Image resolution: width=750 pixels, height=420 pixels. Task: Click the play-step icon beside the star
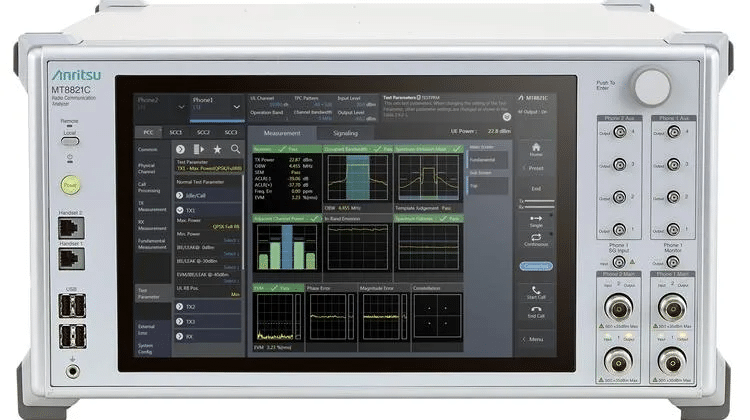click(x=199, y=149)
